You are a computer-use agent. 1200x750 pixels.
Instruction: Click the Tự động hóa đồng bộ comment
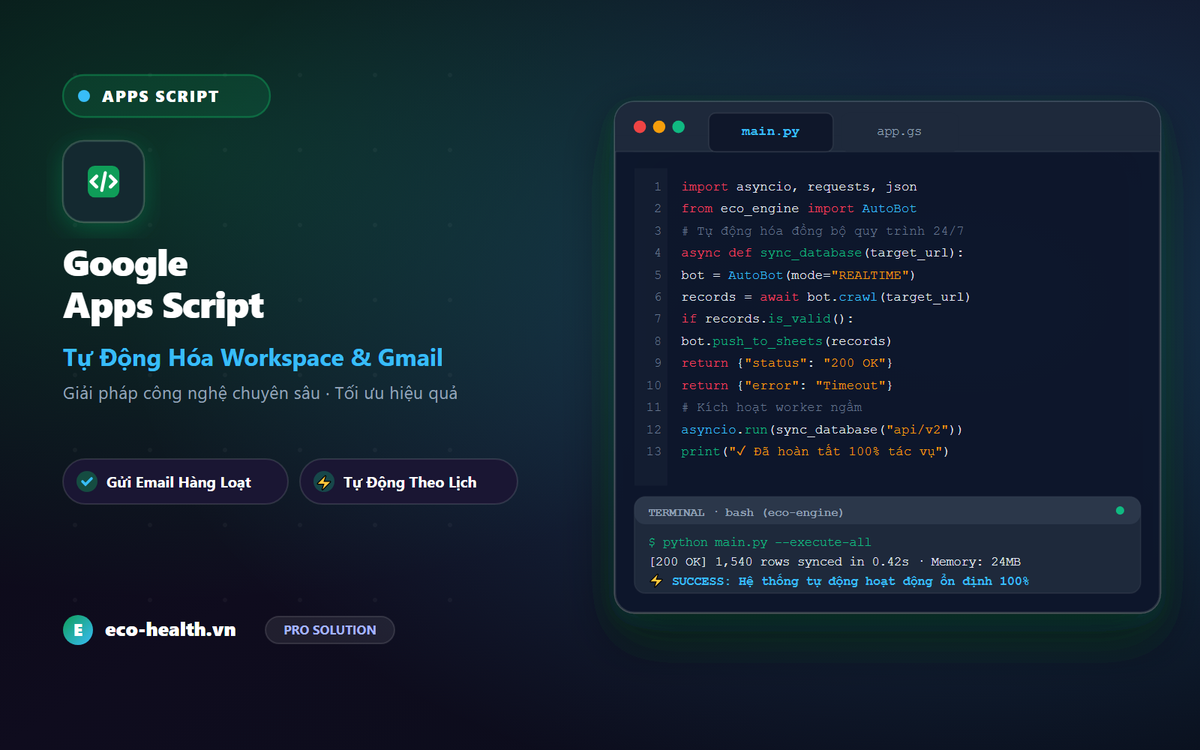pyautogui.click(x=823, y=231)
